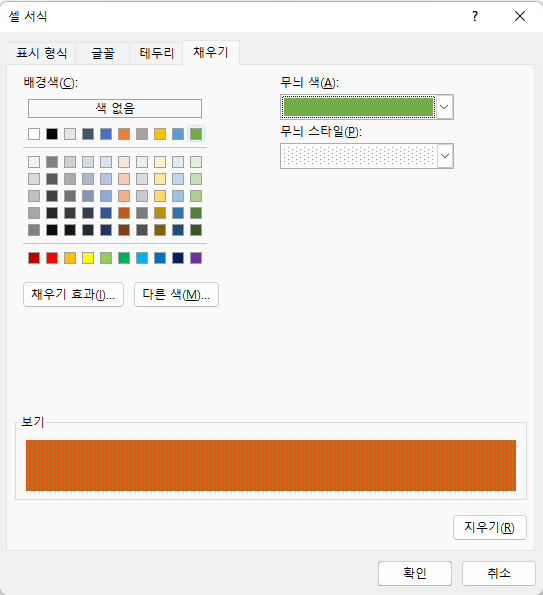
Task: Choose the medium blue standard color swatch
Action: 160,258
